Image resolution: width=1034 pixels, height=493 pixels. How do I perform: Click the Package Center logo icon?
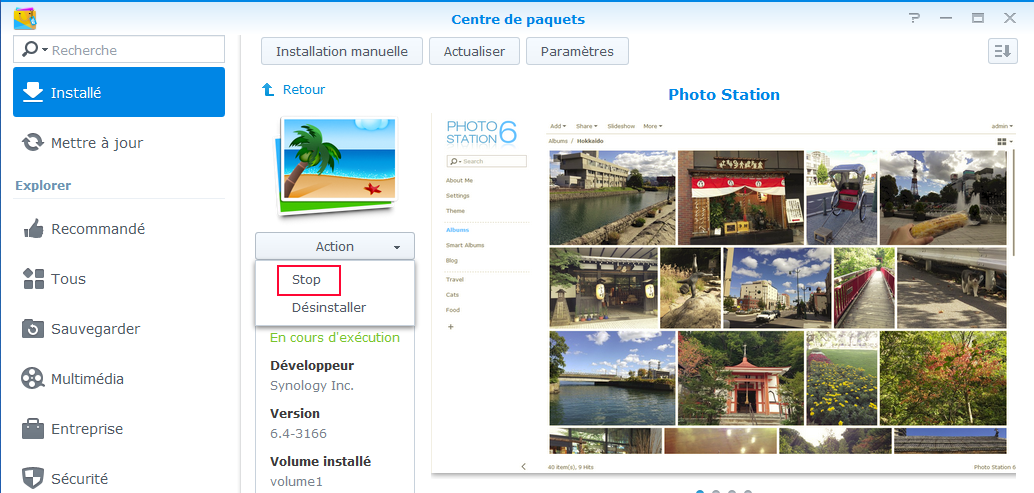(25, 18)
